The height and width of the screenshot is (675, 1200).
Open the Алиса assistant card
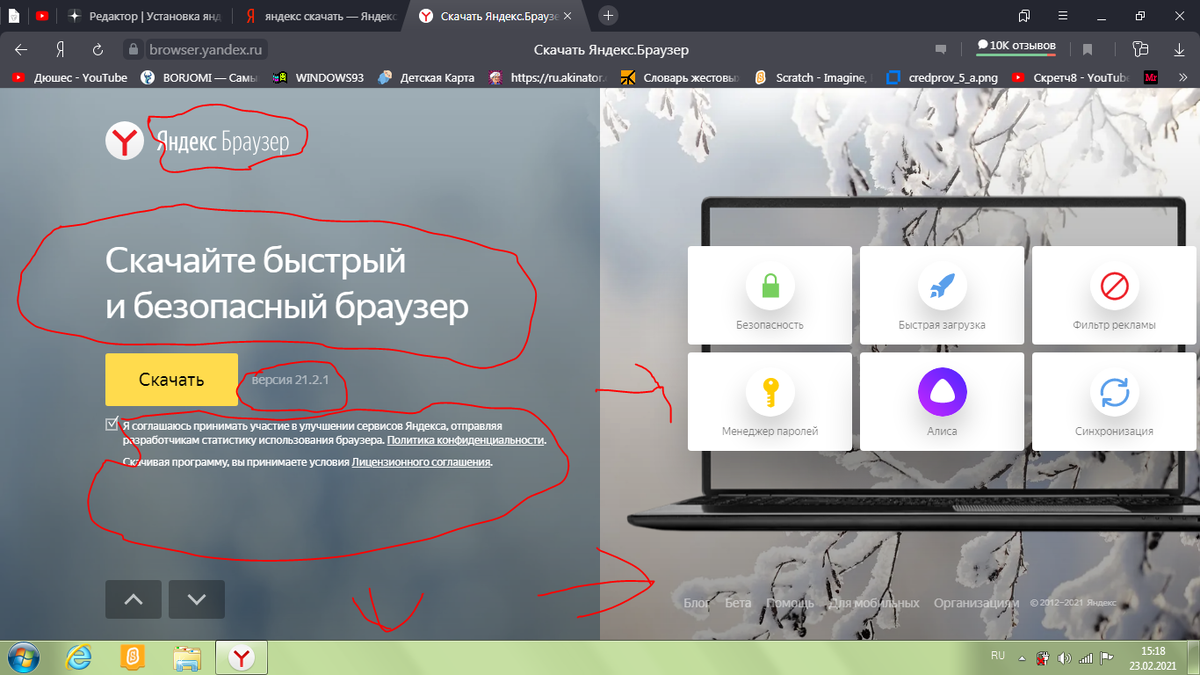click(942, 401)
